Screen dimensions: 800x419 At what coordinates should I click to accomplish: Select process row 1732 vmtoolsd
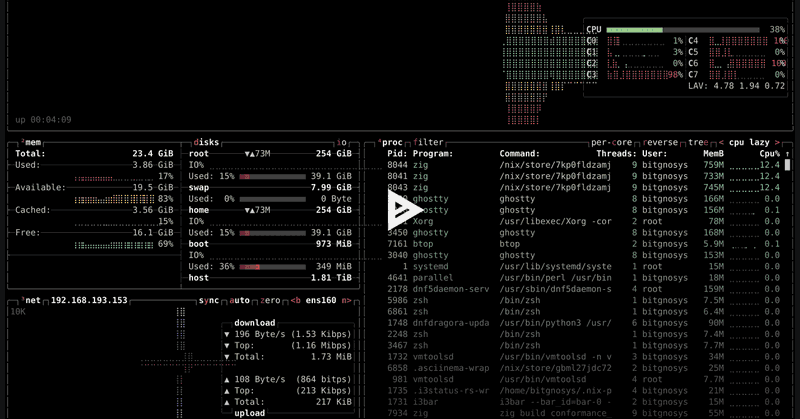tap(583, 356)
